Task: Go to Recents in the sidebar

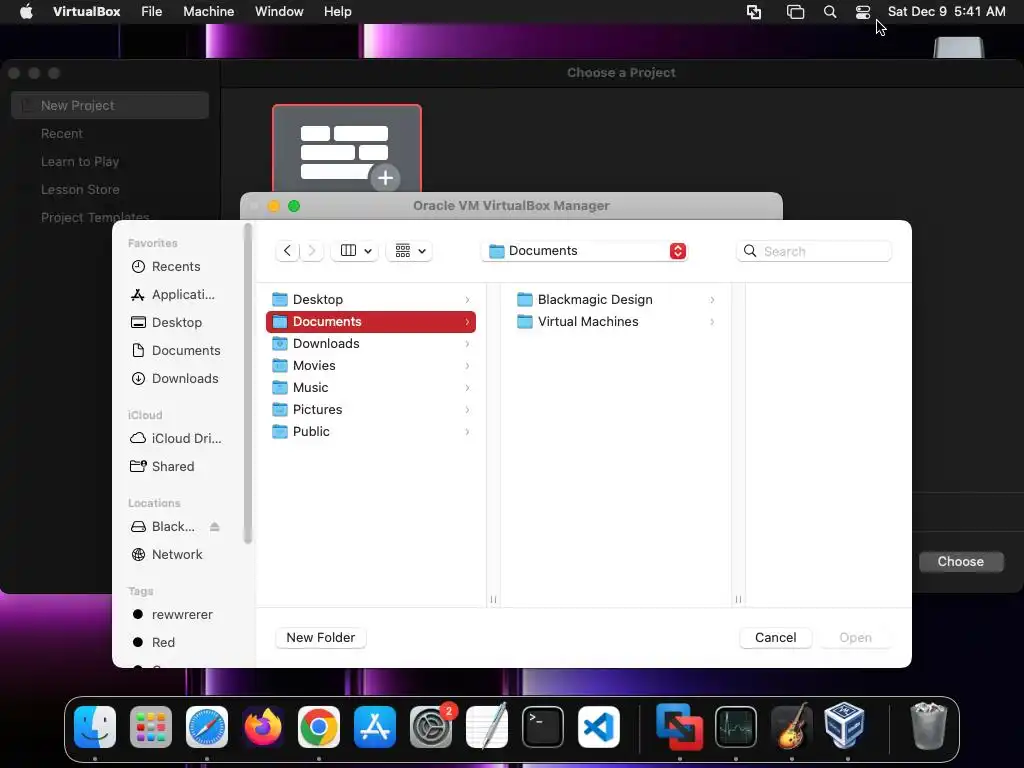Action: pyautogui.click(x=175, y=266)
